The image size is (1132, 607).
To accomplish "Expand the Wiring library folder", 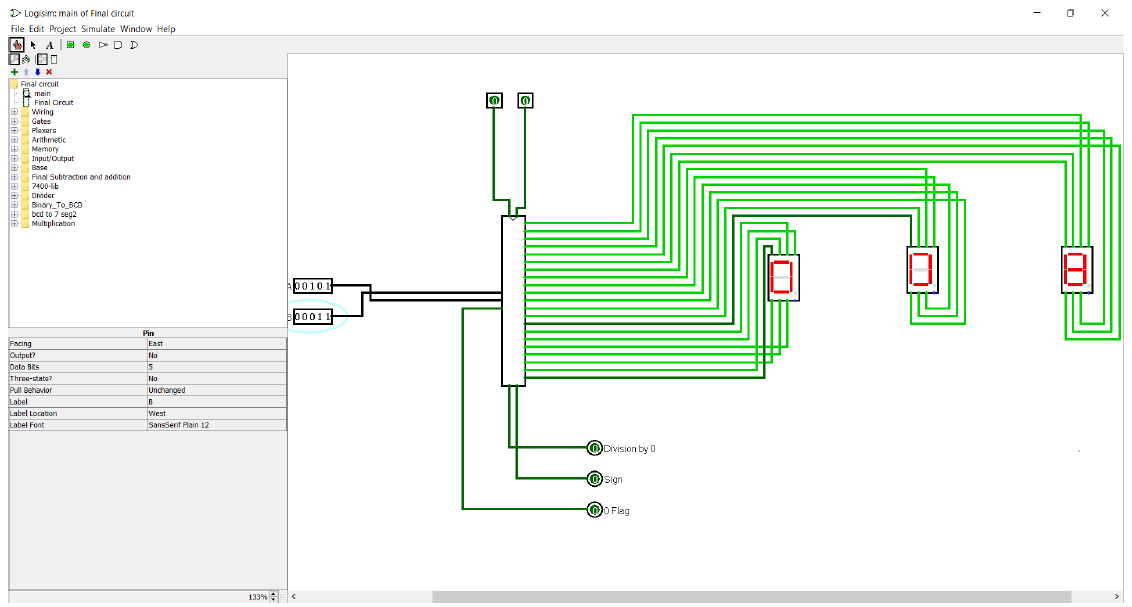I will [14, 112].
